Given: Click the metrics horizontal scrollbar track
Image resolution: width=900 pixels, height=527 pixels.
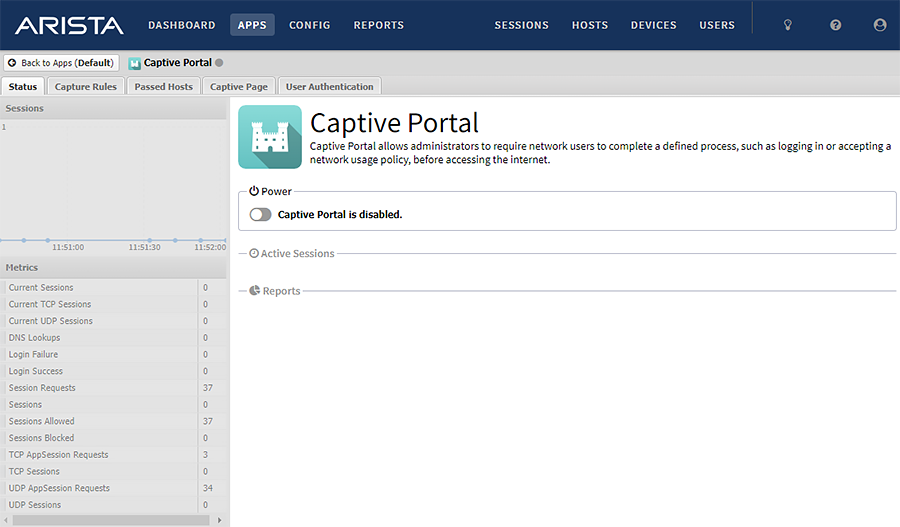Looking at the screenshot, I should (x=111, y=520).
